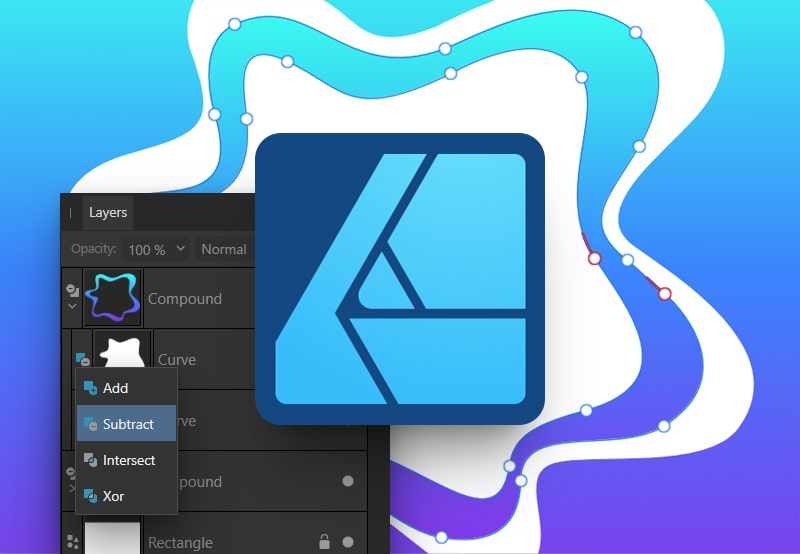This screenshot has height=554, width=800.
Task: Toggle visibility dot of the Rectangle layer
Action: point(348,542)
